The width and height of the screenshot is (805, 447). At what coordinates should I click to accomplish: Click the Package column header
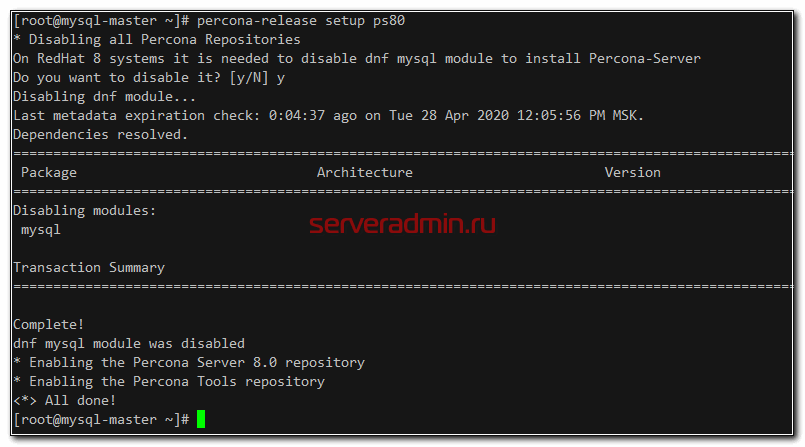pyautogui.click(x=48, y=172)
